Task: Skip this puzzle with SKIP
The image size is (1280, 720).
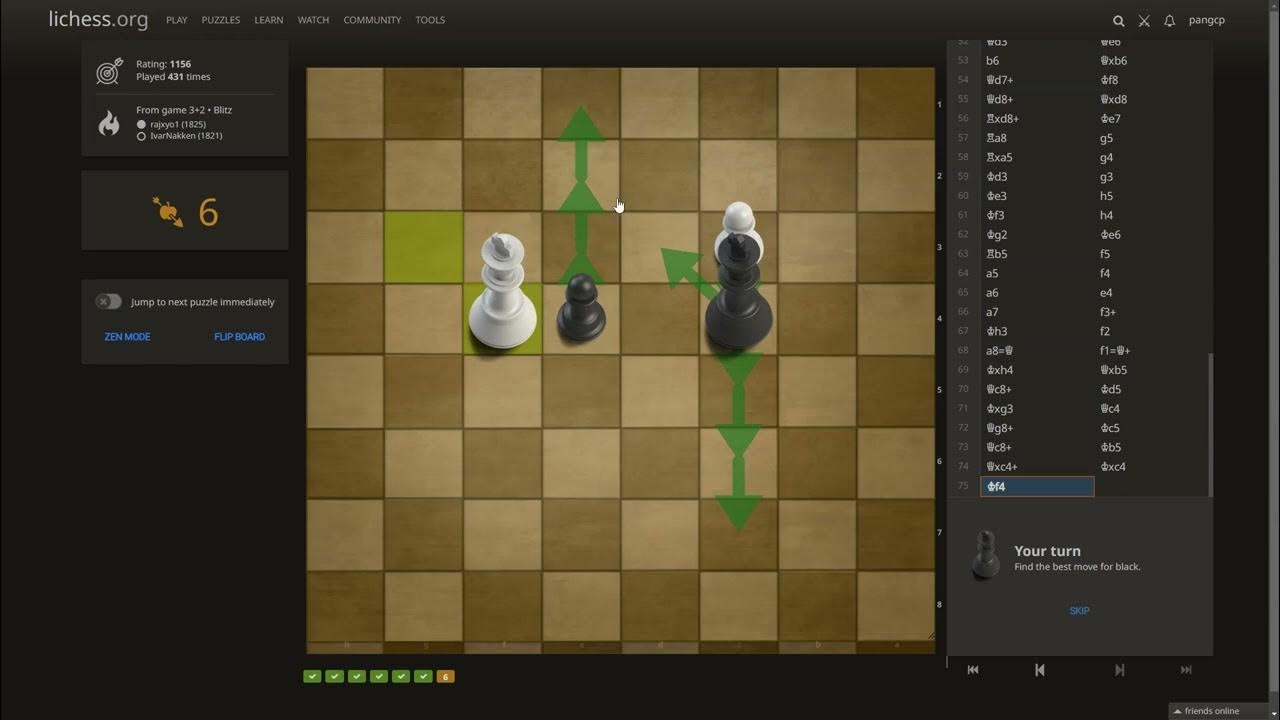Action: [x=1079, y=611]
